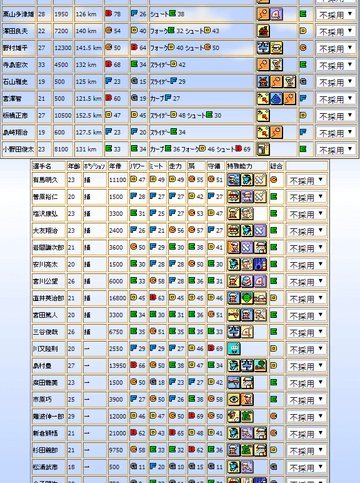360x483 pixels.
Task: Click the green ability icon in the 12000 salary row
Action: [247, 416]
